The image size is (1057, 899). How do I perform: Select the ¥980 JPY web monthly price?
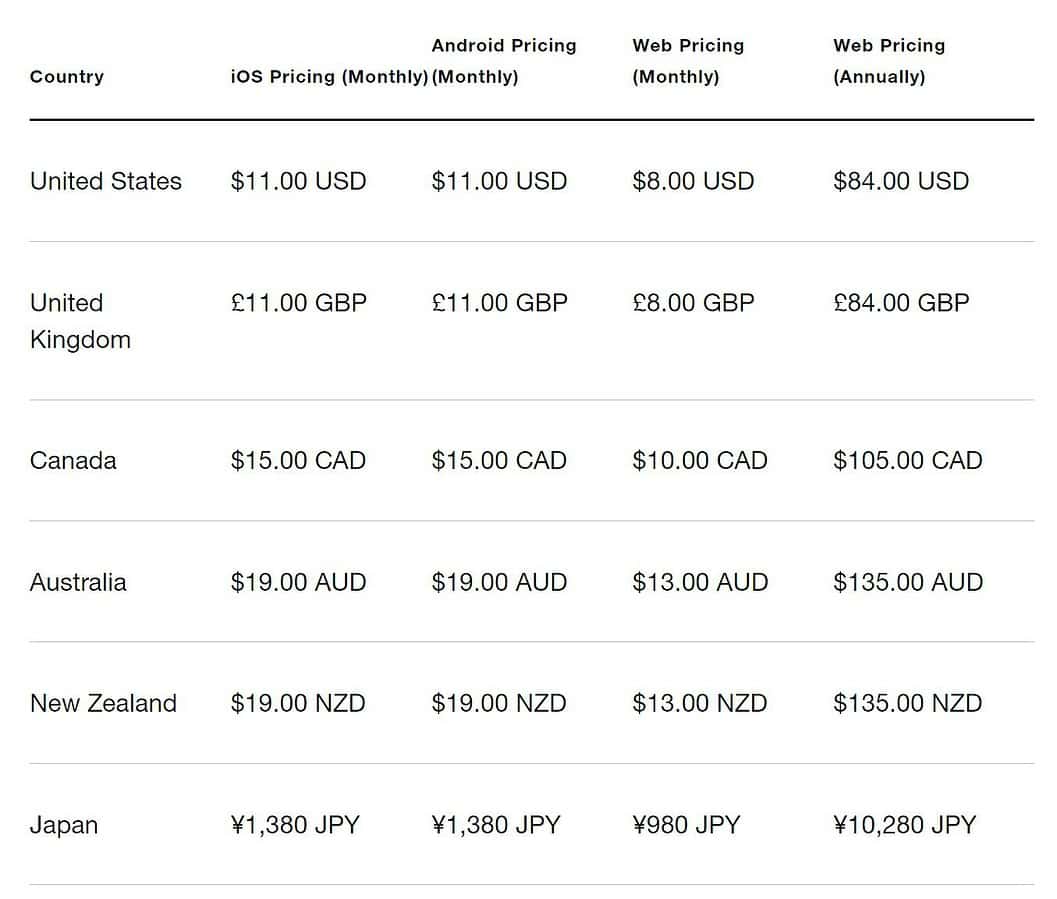pos(686,825)
